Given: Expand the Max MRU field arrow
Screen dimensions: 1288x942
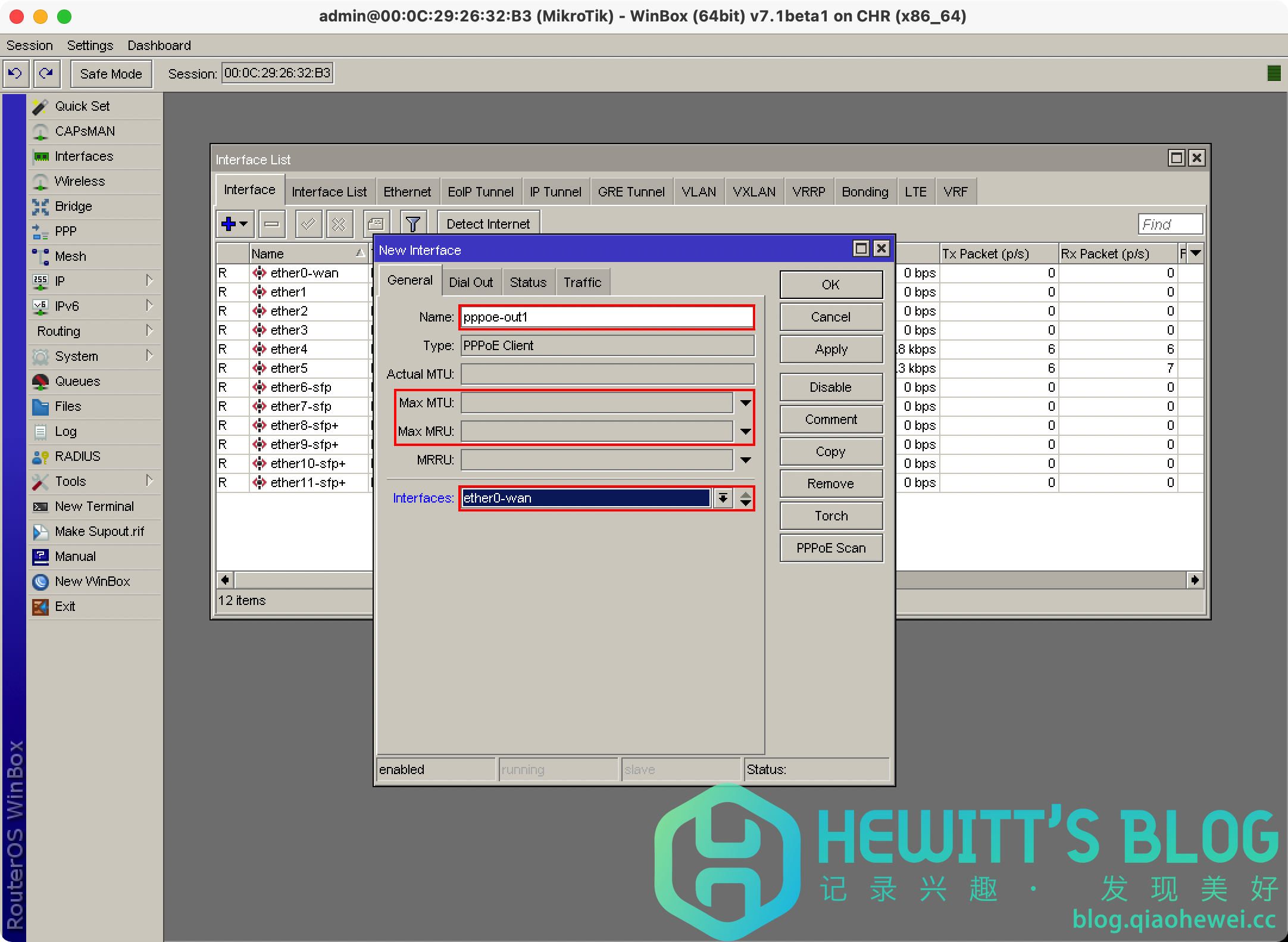Looking at the screenshot, I should click(745, 431).
